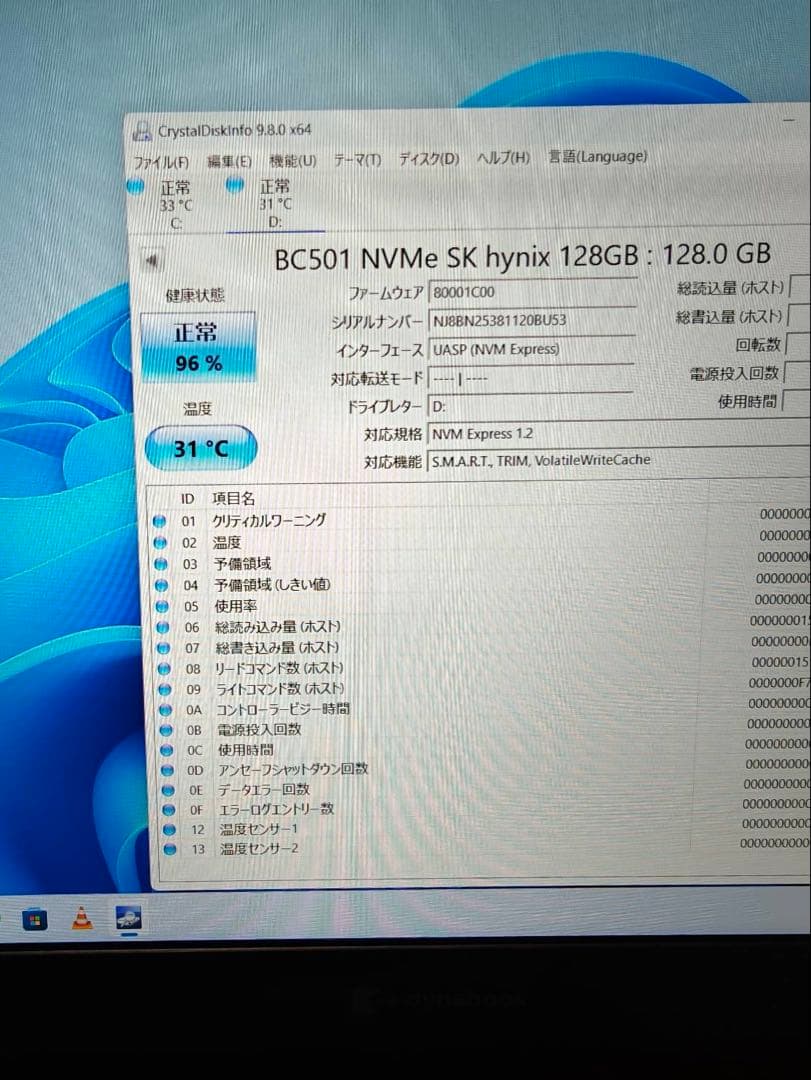Click the C: drive status indicator circle
Viewport: 811px width, 1080px height.
136,186
